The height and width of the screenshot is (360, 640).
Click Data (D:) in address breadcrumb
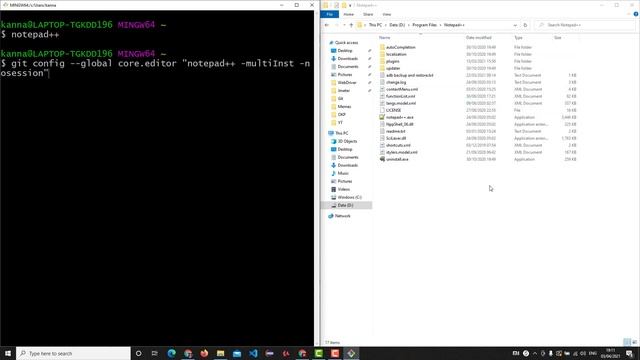point(397,25)
